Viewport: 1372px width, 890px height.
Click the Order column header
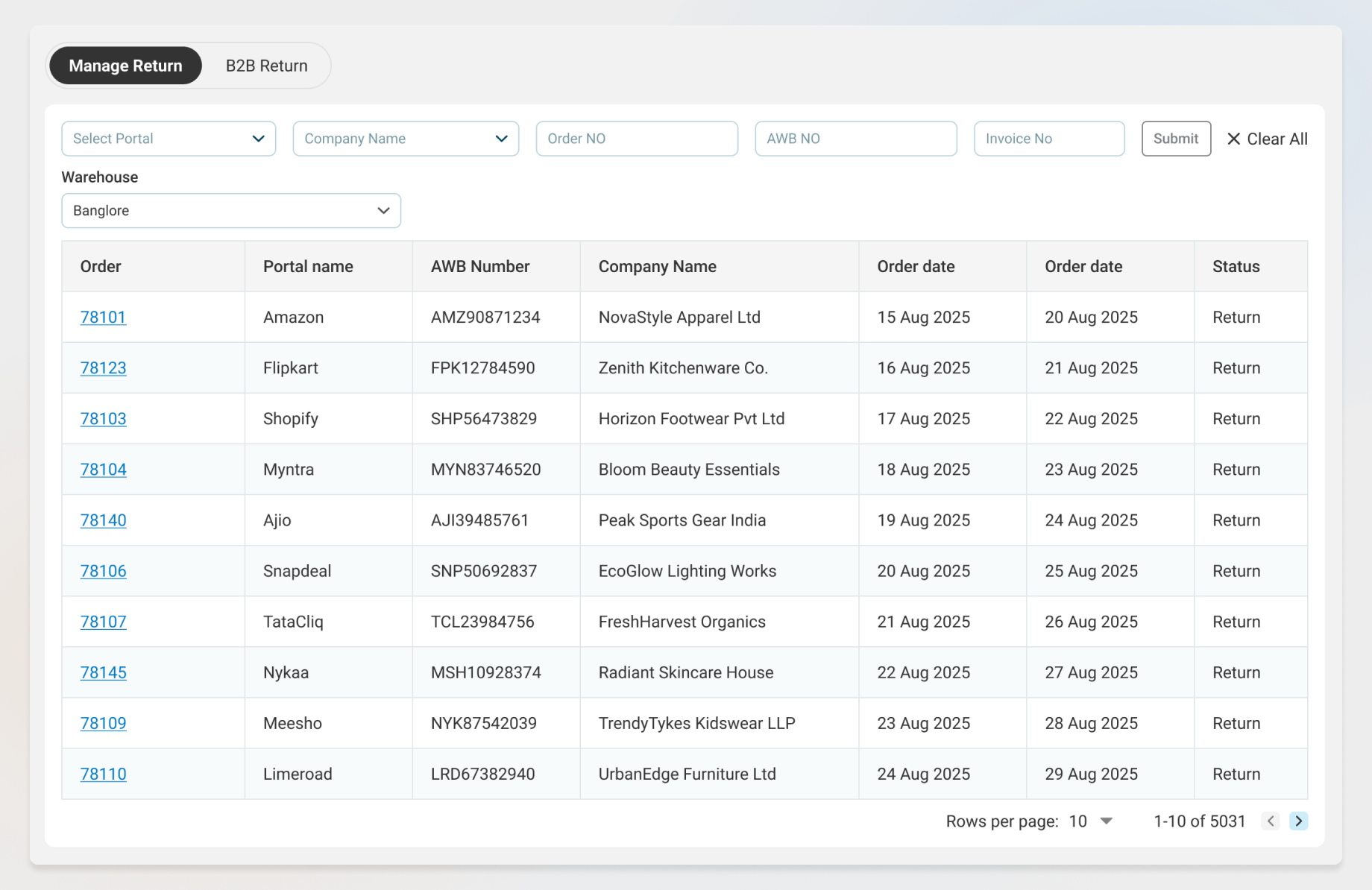tap(154, 267)
